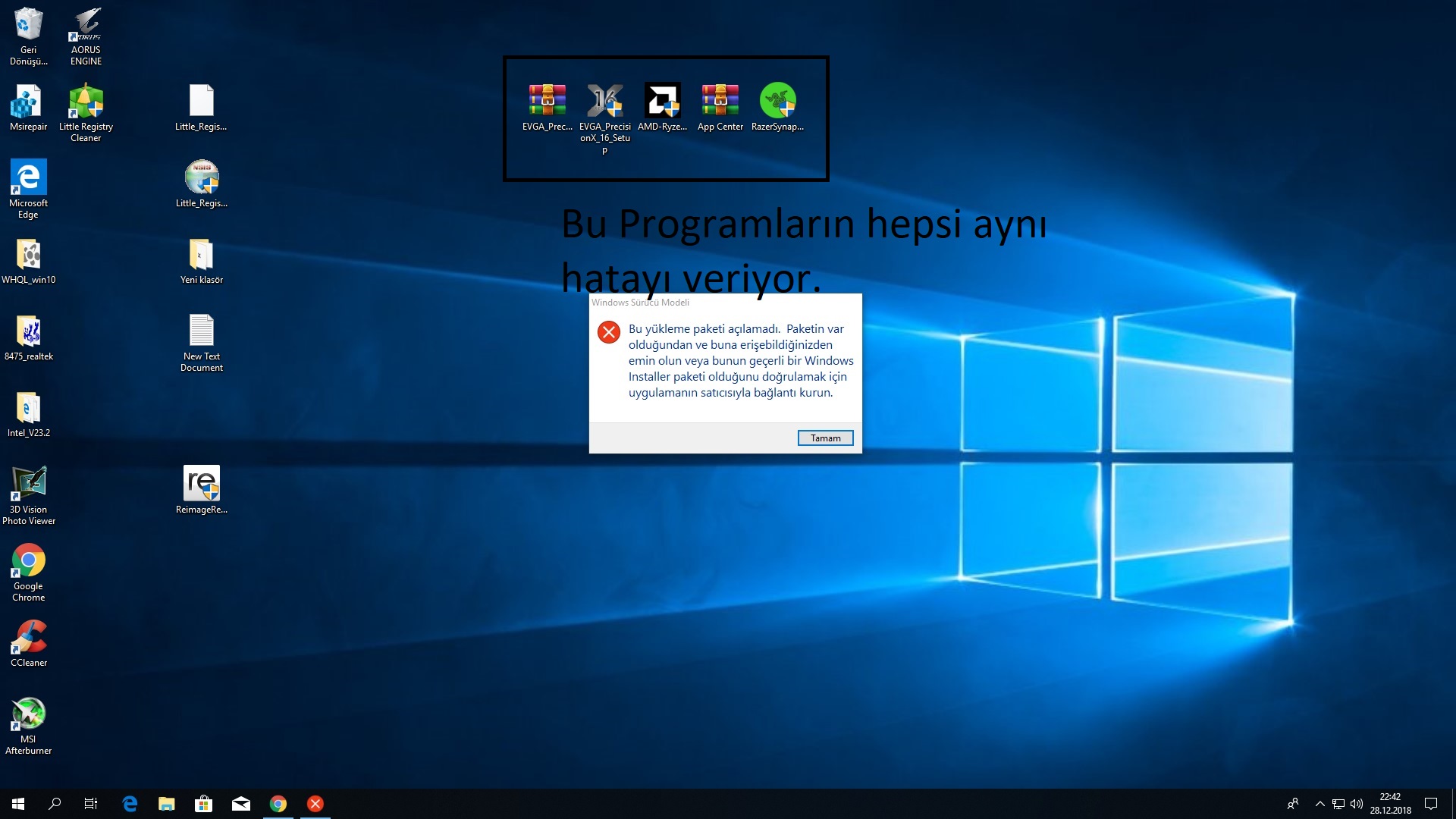Open the Windows Start menu
The image size is (1456, 819).
point(18,804)
